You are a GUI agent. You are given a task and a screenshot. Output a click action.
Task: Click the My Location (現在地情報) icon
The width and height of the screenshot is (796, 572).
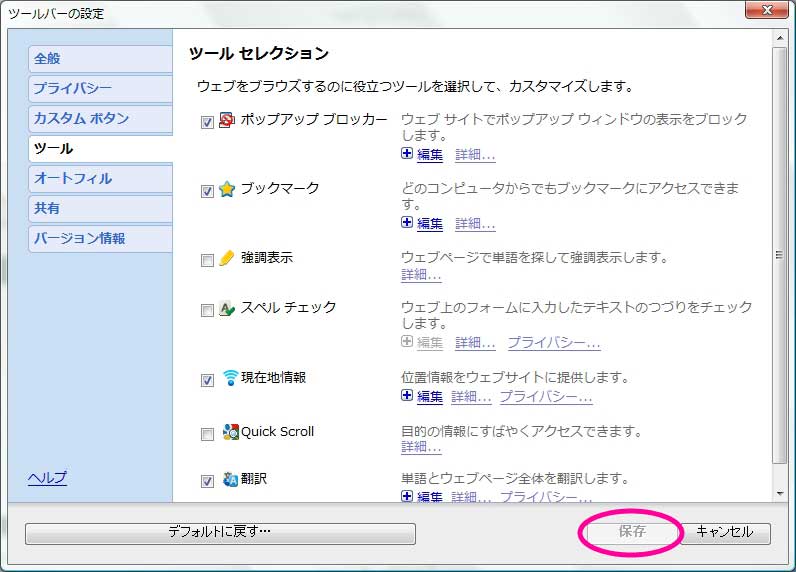pos(230,378)
